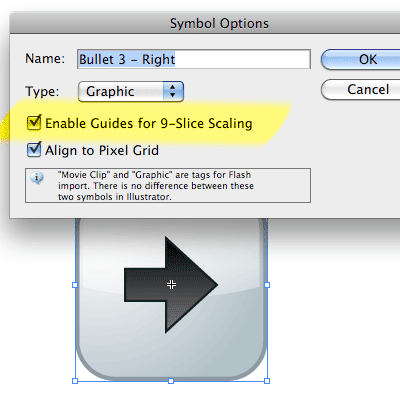Uncheck the Enable Guides for 9-Slice Scaling box
This screenshot has height=396, width=400.
tap(34, 123)
